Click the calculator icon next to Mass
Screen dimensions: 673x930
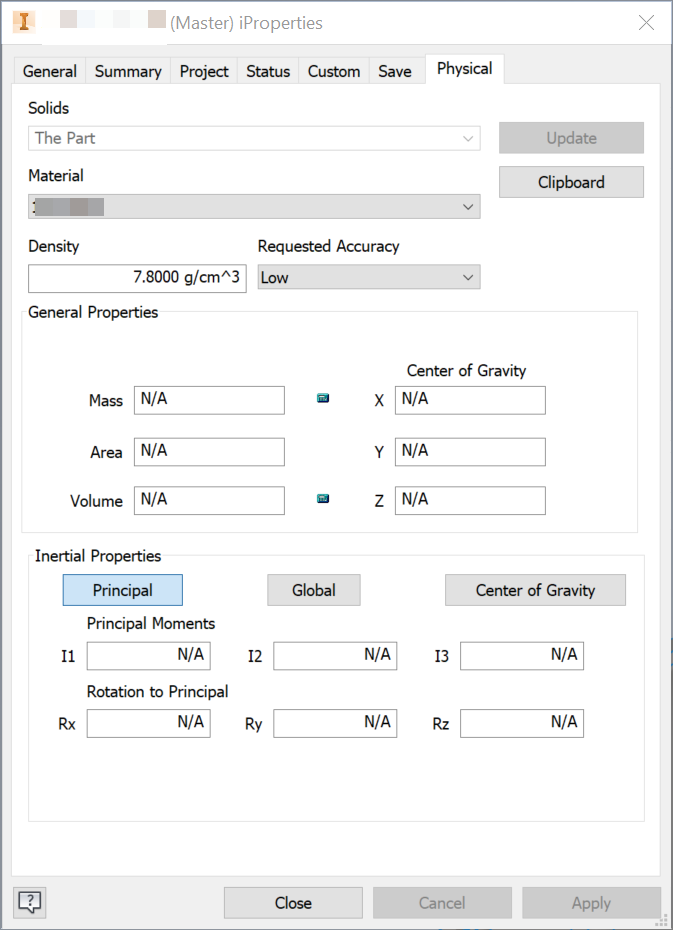322,397
